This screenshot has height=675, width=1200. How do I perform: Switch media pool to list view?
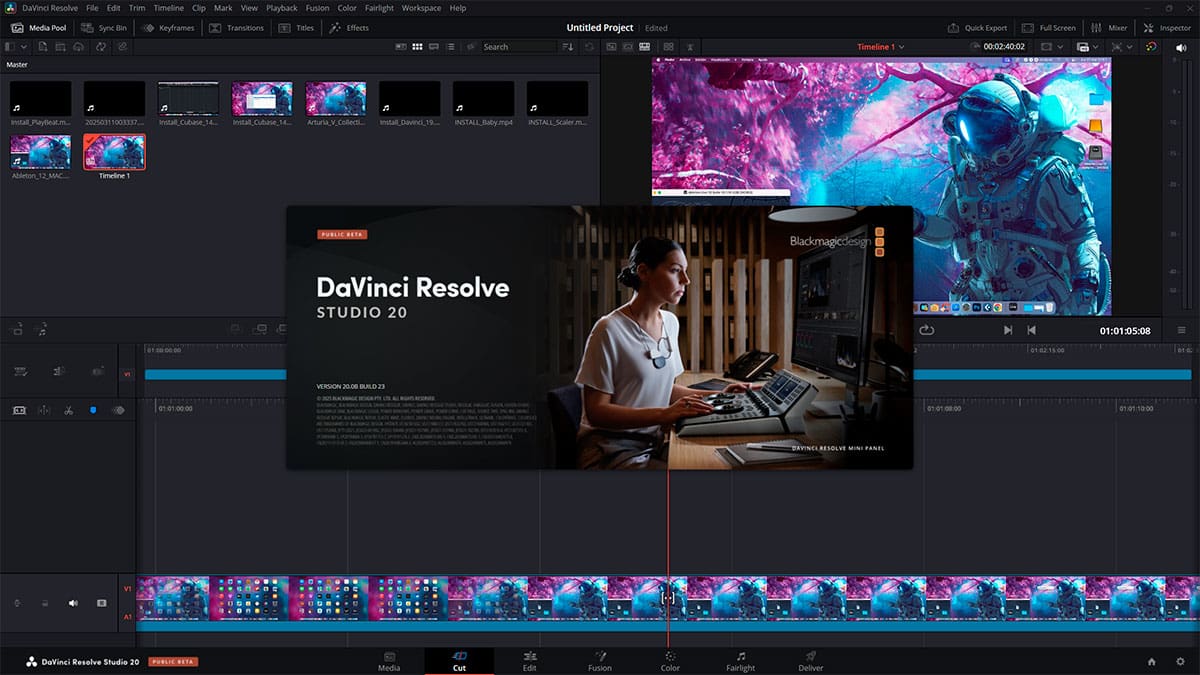pos(451,47)
